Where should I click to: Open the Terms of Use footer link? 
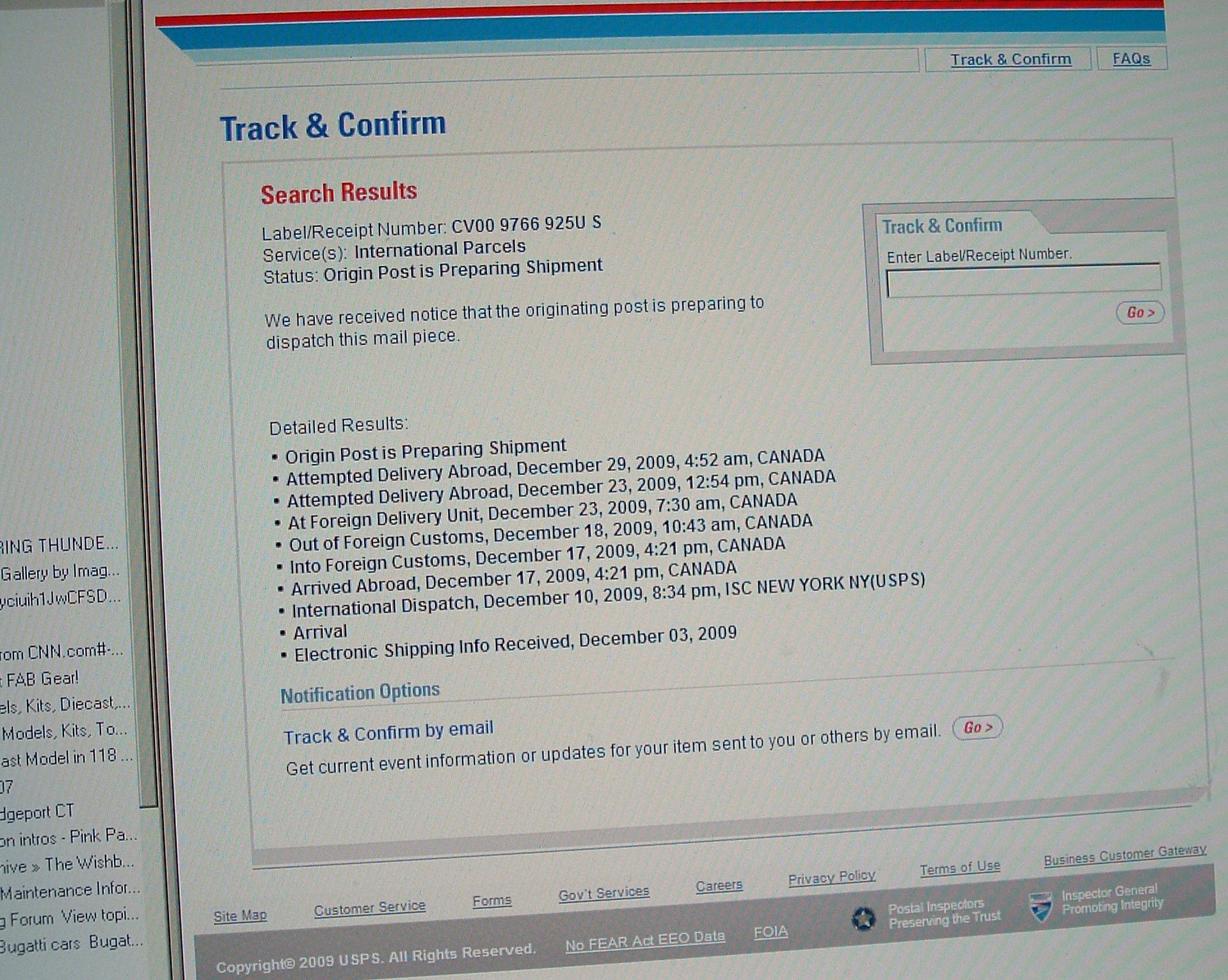[x=959, y=869]
